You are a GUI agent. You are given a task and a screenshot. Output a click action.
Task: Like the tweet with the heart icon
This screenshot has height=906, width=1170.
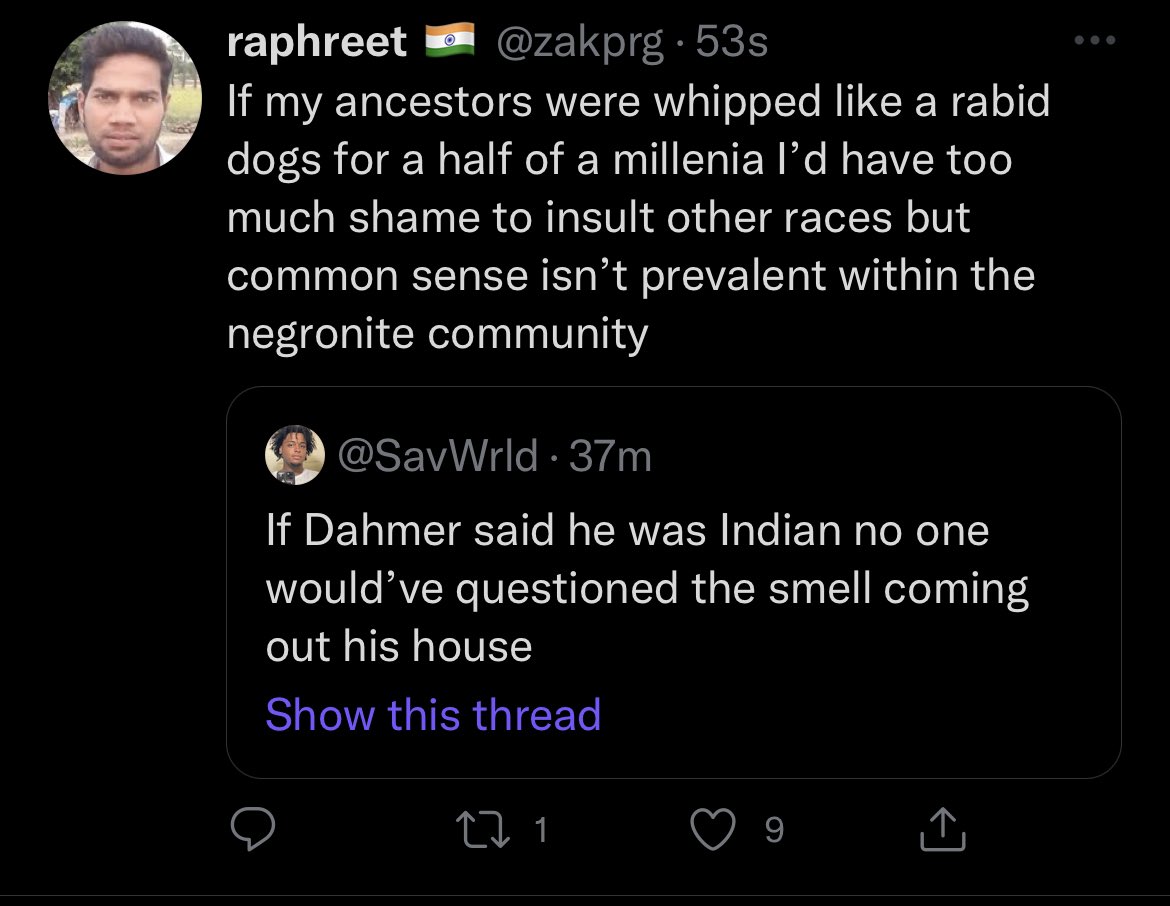(712, 829)
